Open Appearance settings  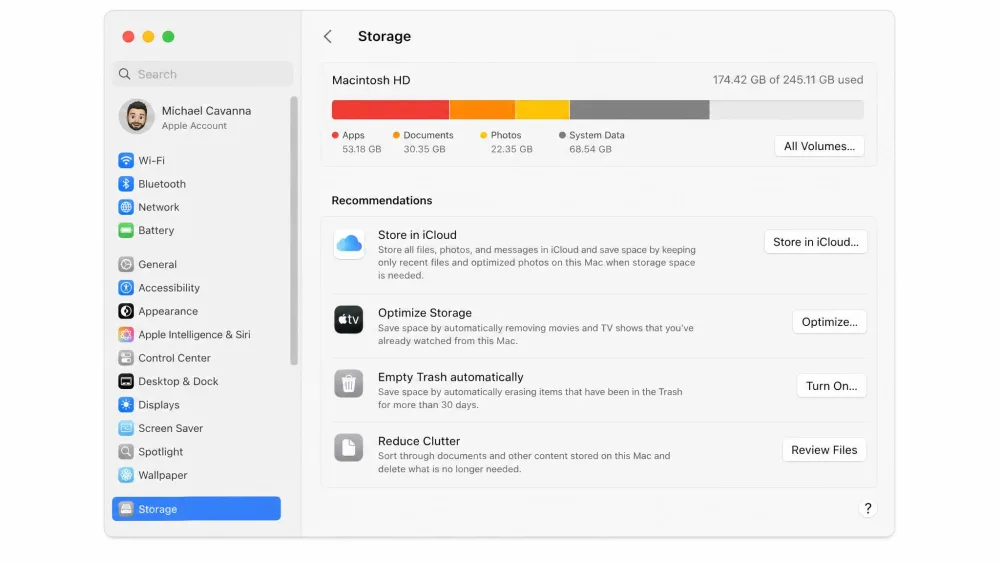196,311
